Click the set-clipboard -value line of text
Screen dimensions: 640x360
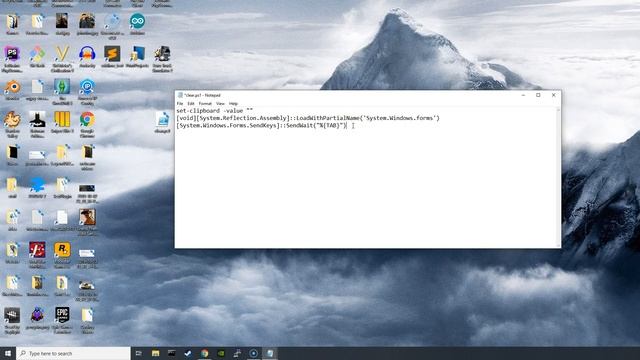pyautogui.click(x=215, y=111)
